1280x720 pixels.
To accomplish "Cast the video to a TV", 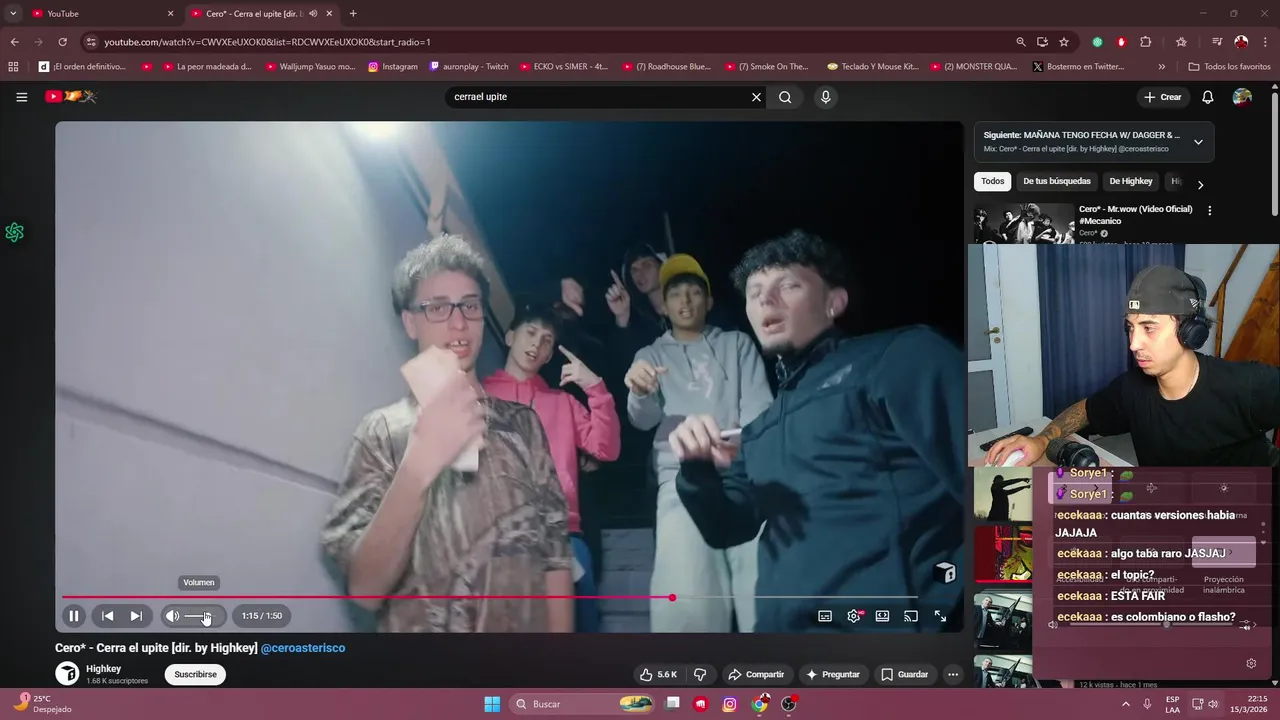I will point(911,616).
